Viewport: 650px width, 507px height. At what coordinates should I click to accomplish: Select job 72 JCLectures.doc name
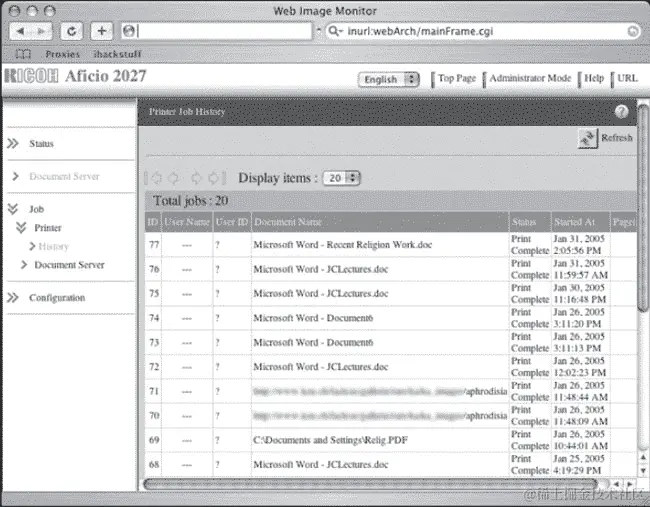320,367
